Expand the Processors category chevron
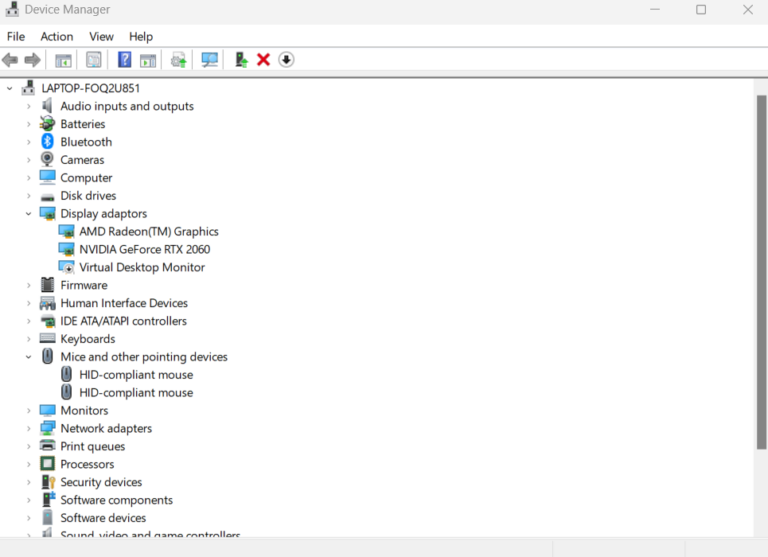 tap(28, 464)
